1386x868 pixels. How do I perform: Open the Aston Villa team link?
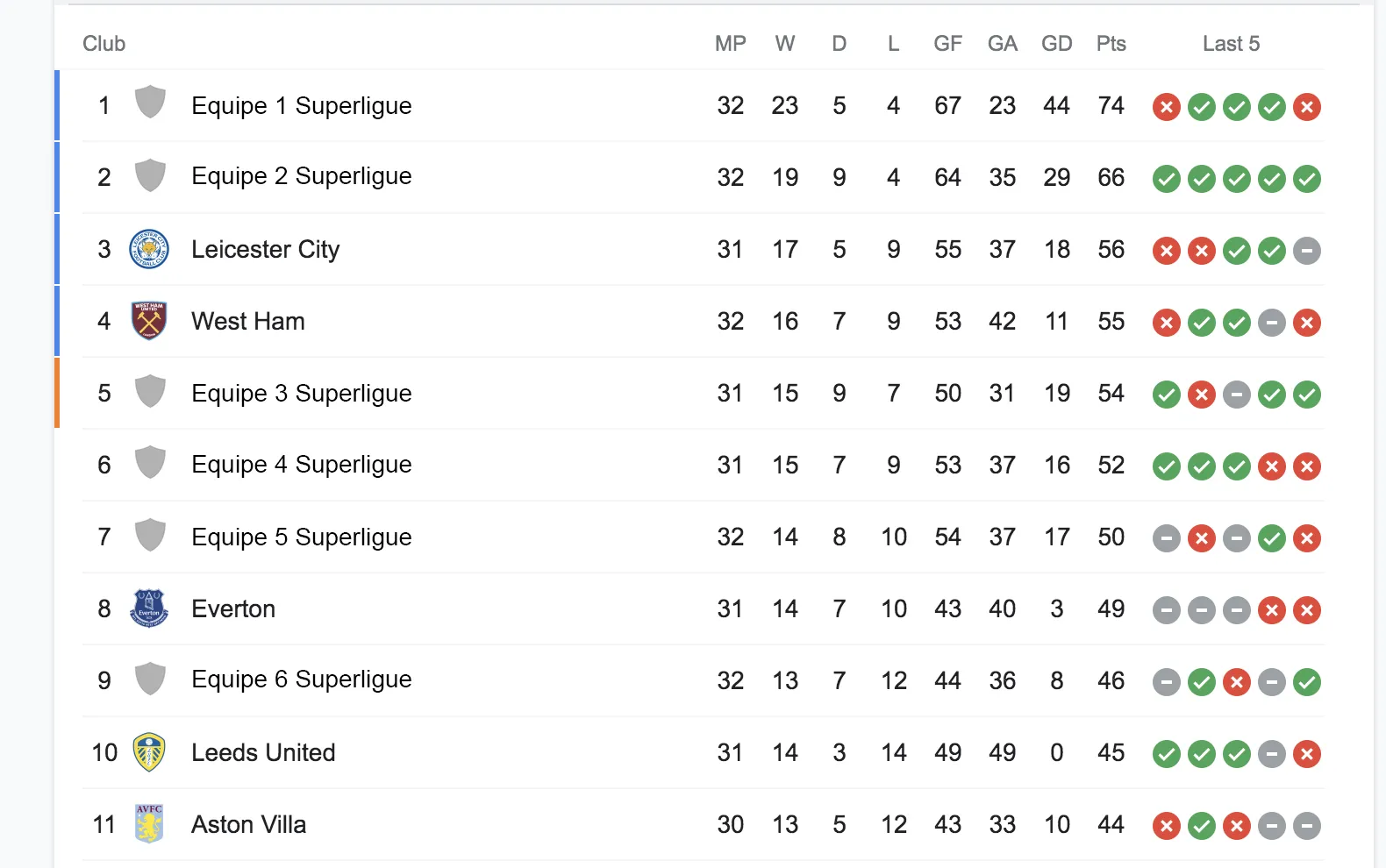(x=248, y=825)
